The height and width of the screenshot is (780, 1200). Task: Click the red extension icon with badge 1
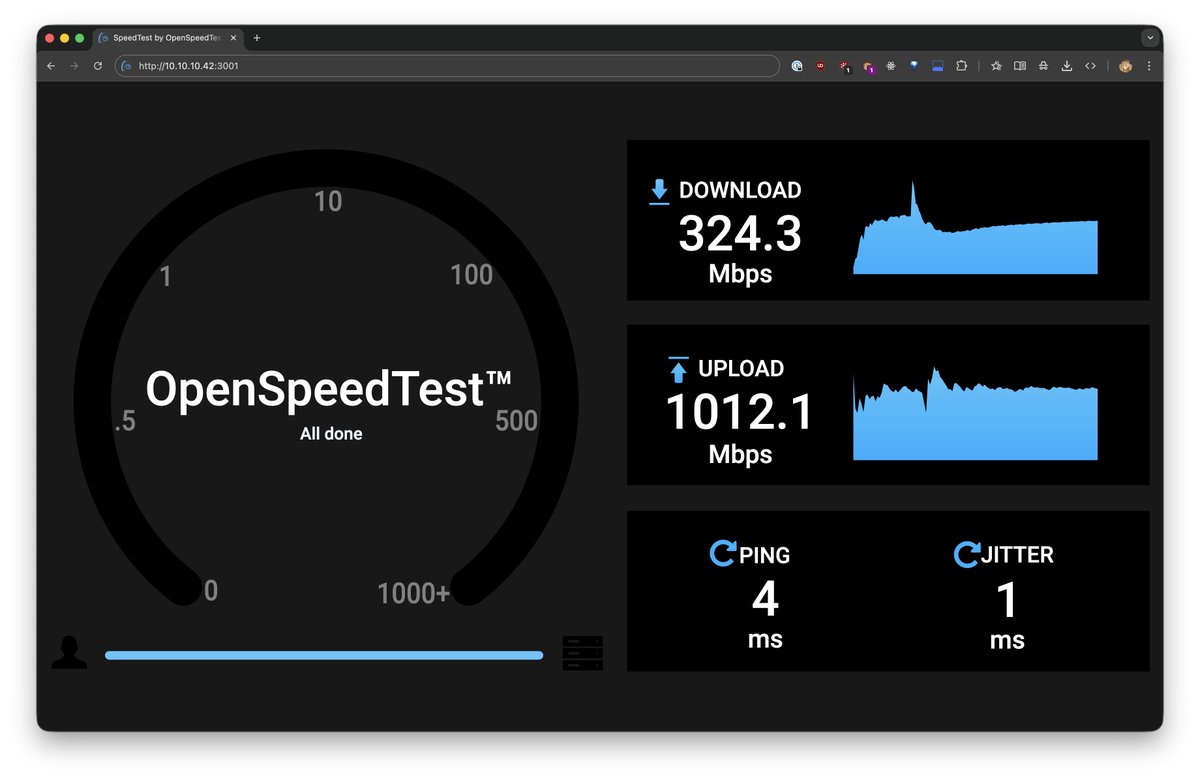point(845,67)
